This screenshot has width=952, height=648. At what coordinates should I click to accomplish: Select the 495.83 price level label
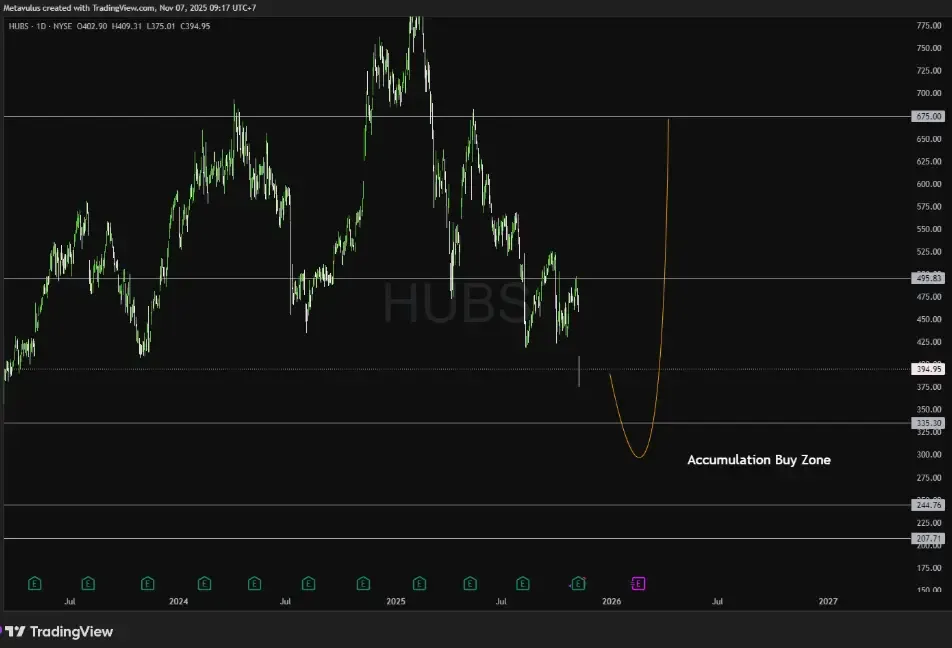(x=928, y=278)
